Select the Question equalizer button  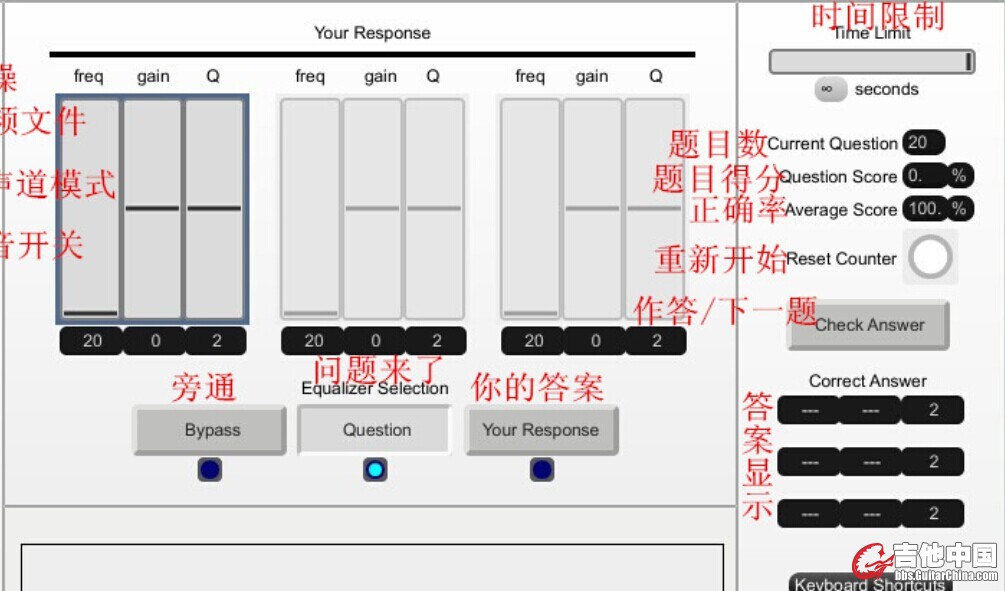click(376, 430)
